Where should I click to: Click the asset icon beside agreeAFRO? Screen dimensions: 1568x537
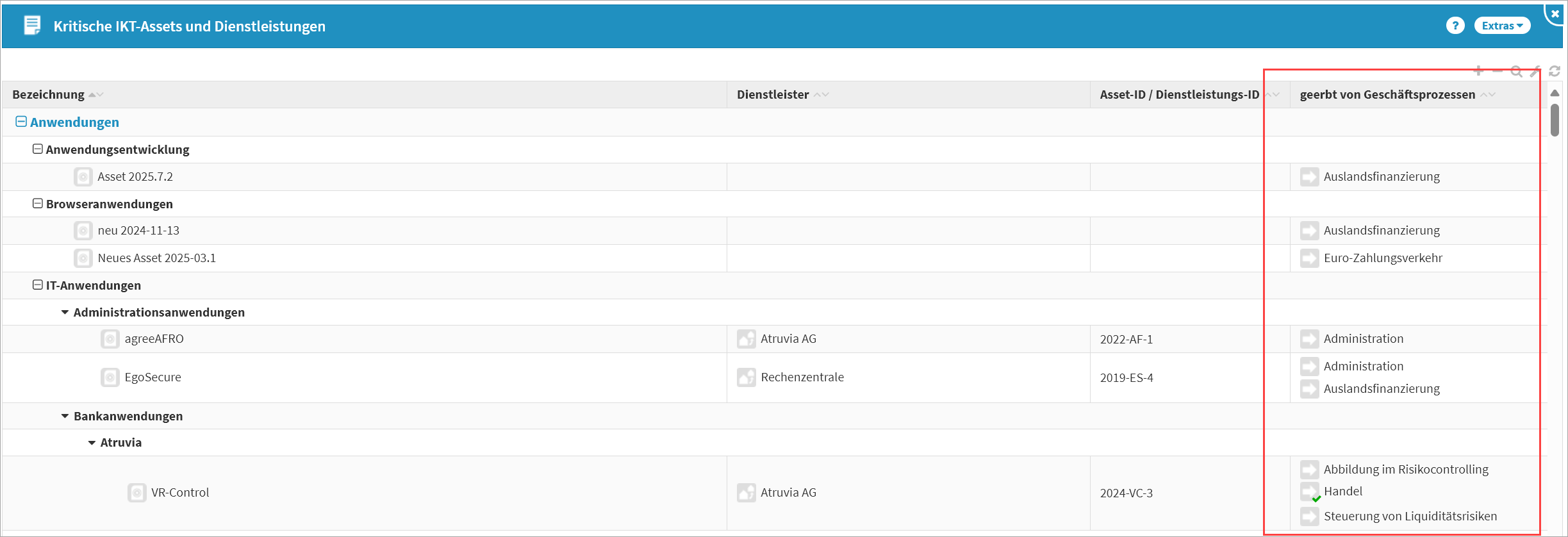click(x=110, y=339)
